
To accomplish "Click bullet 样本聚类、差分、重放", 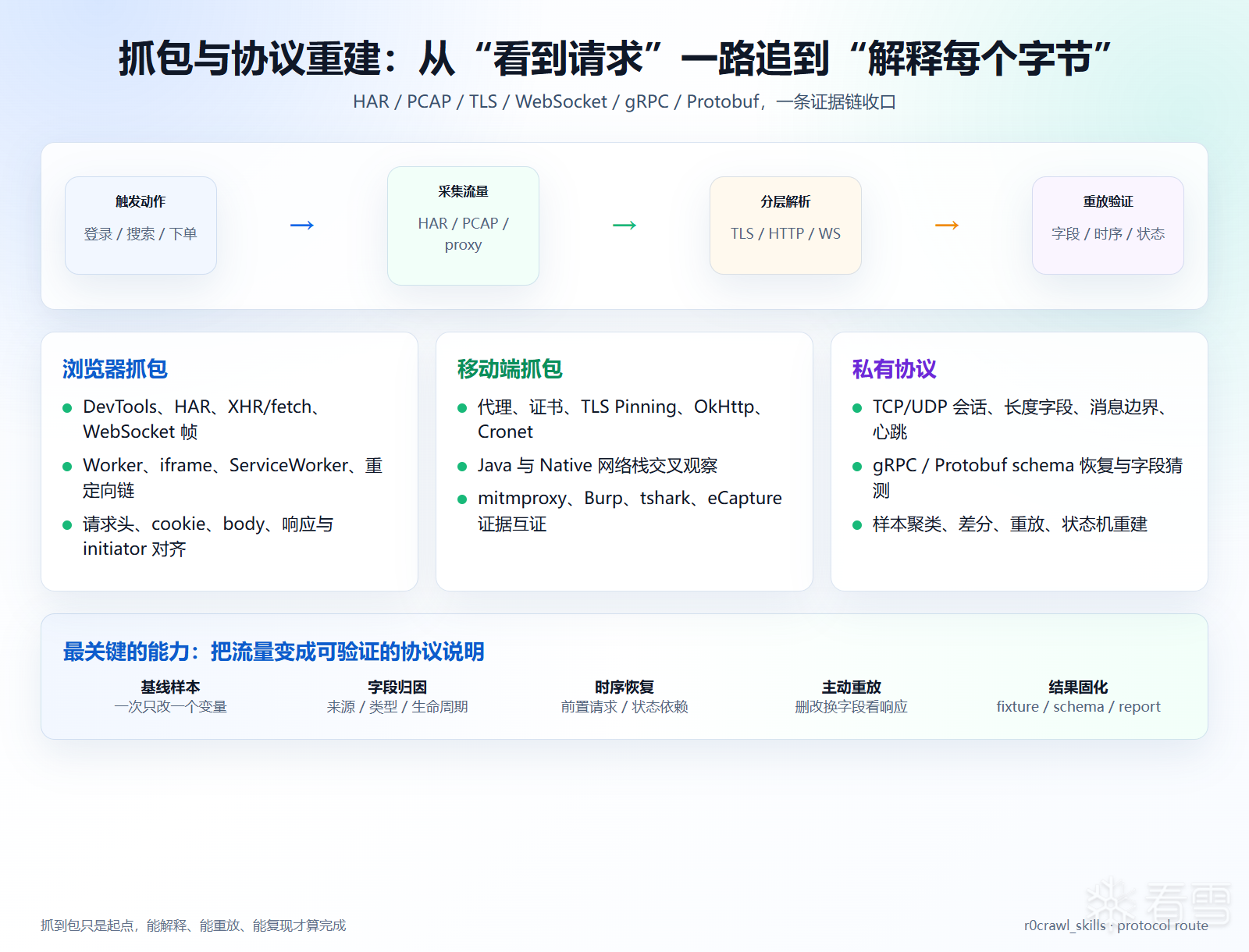I will click(1009, 524).
